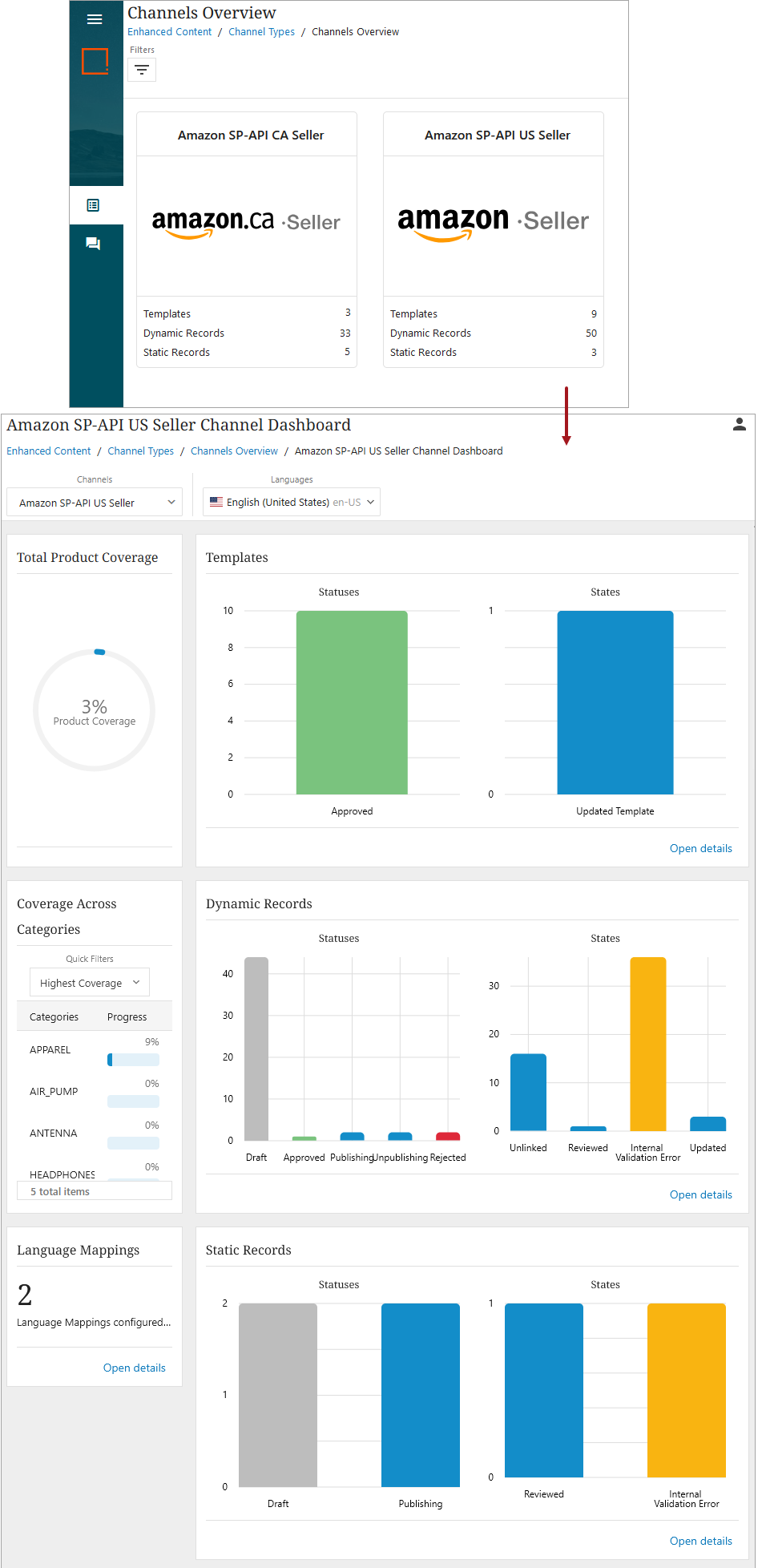Open the hamburger menu in sidebar
The width and height of the screenshot is (766, 1568).
95,19
